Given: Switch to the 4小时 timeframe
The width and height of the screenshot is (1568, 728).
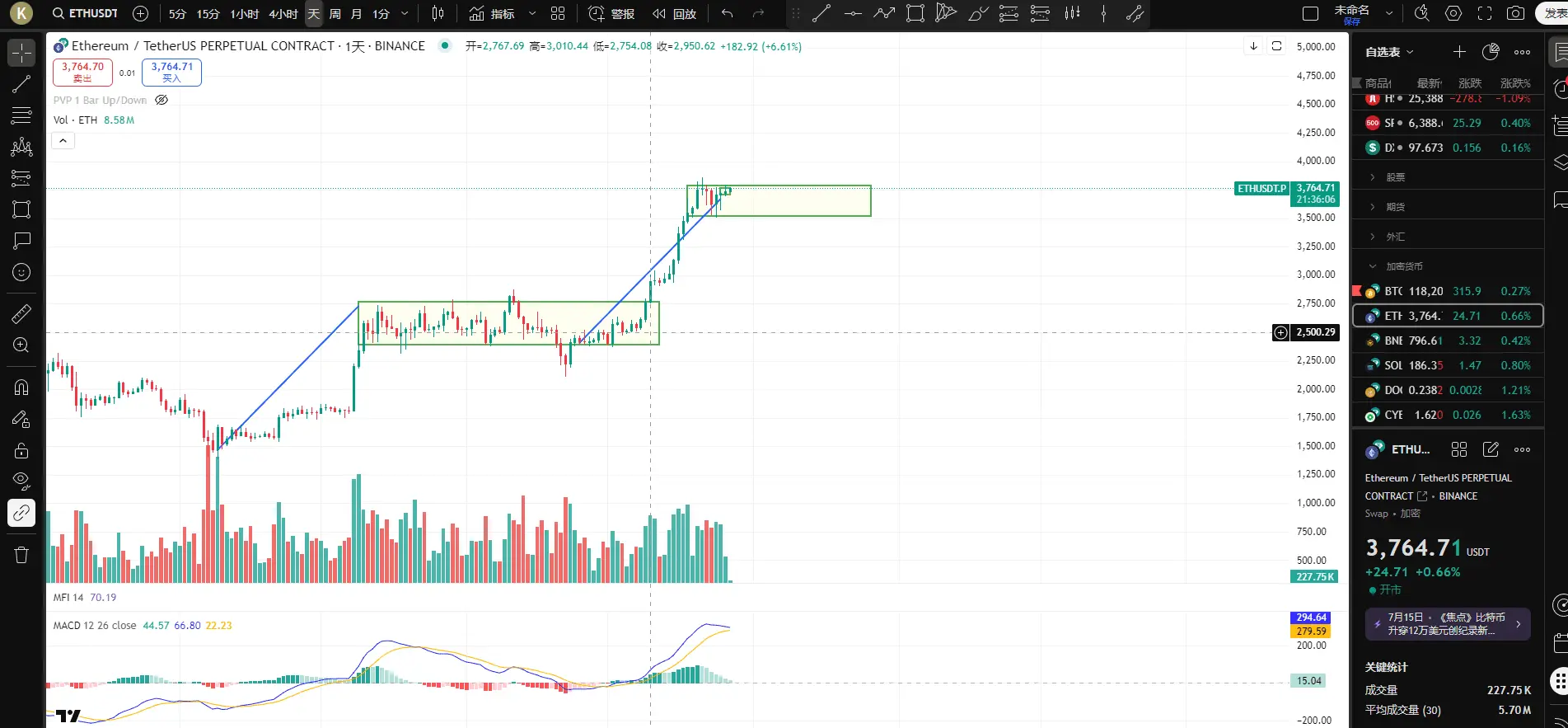Looking at the screenshot, I should 283,14.
